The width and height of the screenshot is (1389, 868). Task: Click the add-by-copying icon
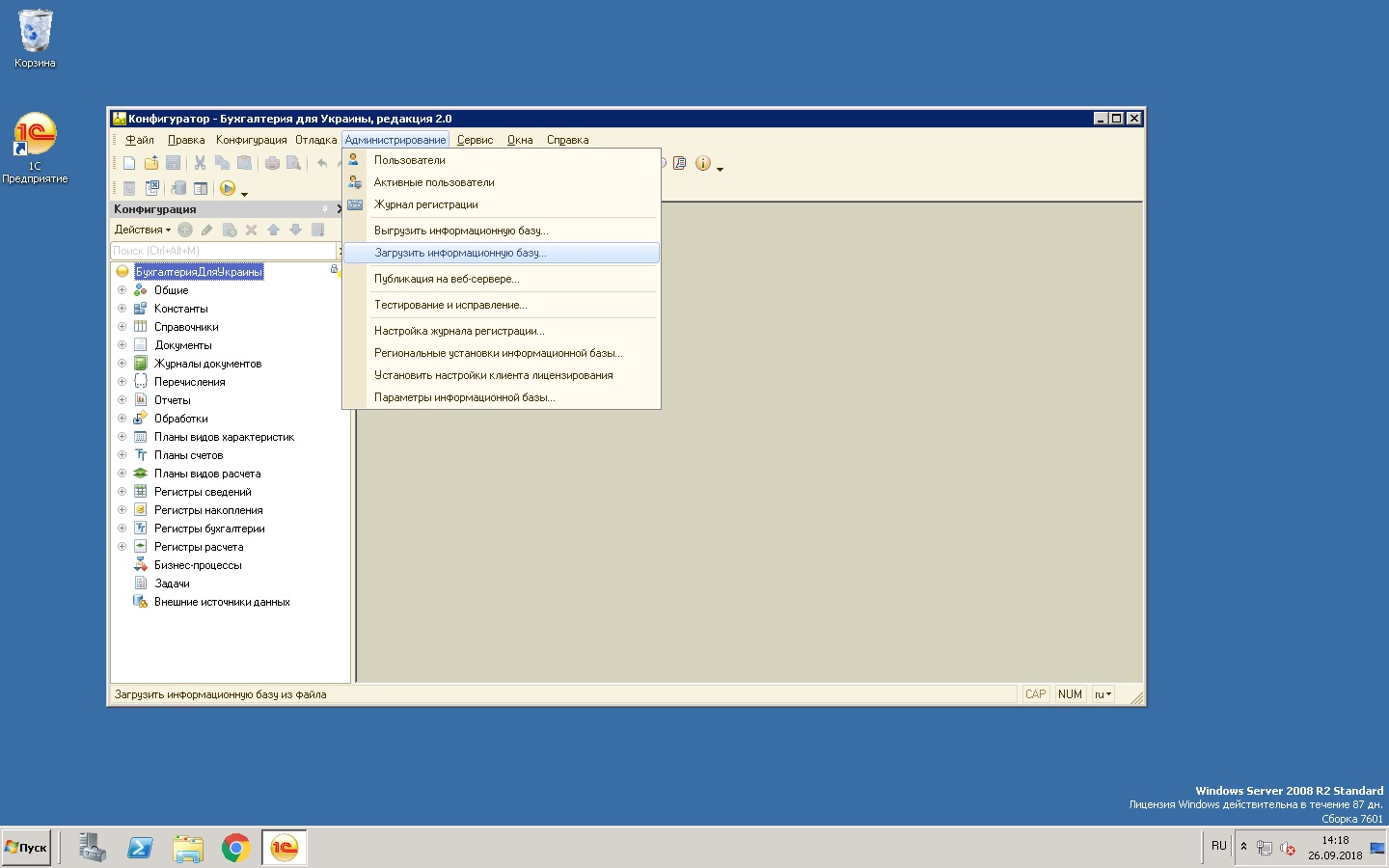click(x=230, y=230)
